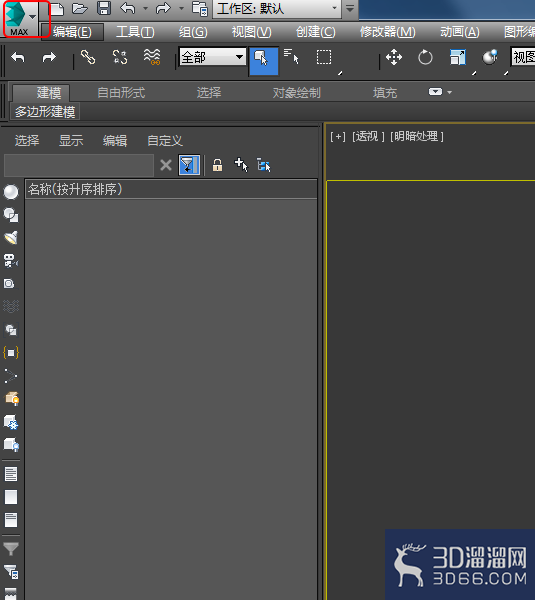The height and width of the screenshot is (600, 535).
Task: Activate the Select and Place sphere tool
Action: [x=490, y=57]
